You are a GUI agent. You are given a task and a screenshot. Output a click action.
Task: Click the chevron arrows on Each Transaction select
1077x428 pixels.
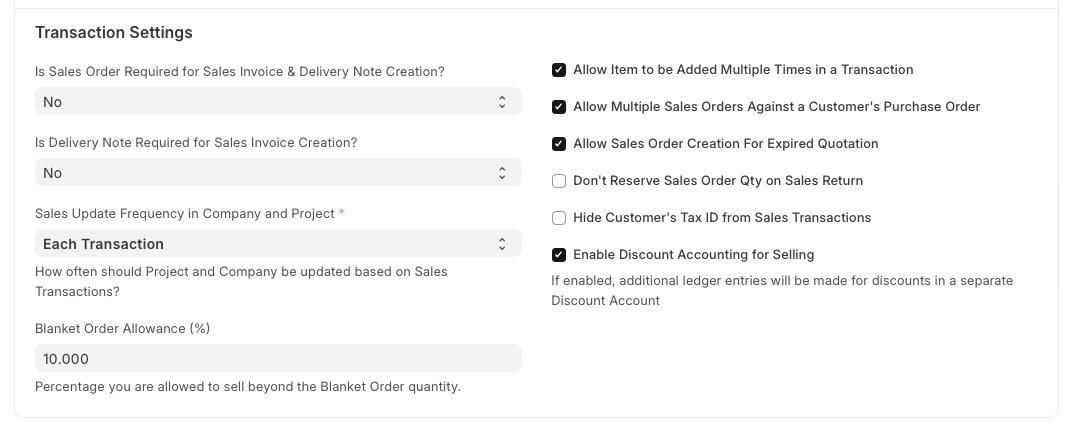pyautogui.click(x=502, y=244)
